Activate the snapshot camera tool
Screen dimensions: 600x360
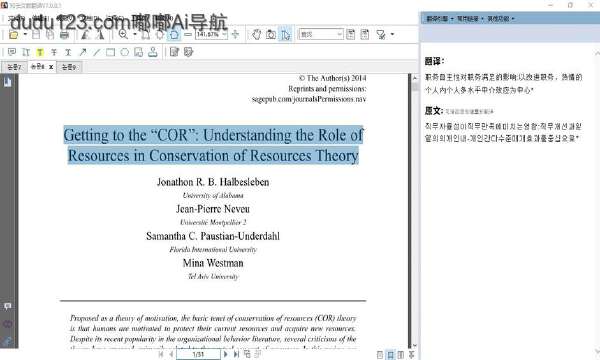coord(271,34)
